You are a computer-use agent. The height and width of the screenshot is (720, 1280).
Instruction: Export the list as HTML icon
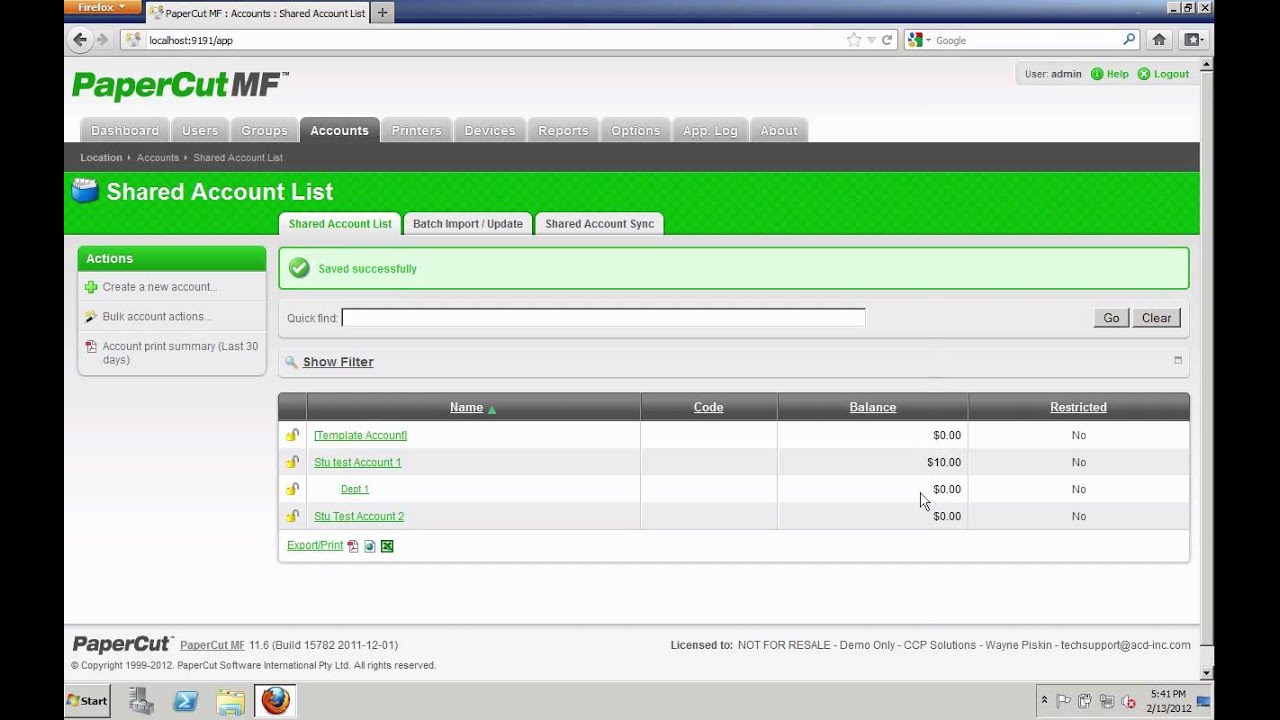click(370, 546)
